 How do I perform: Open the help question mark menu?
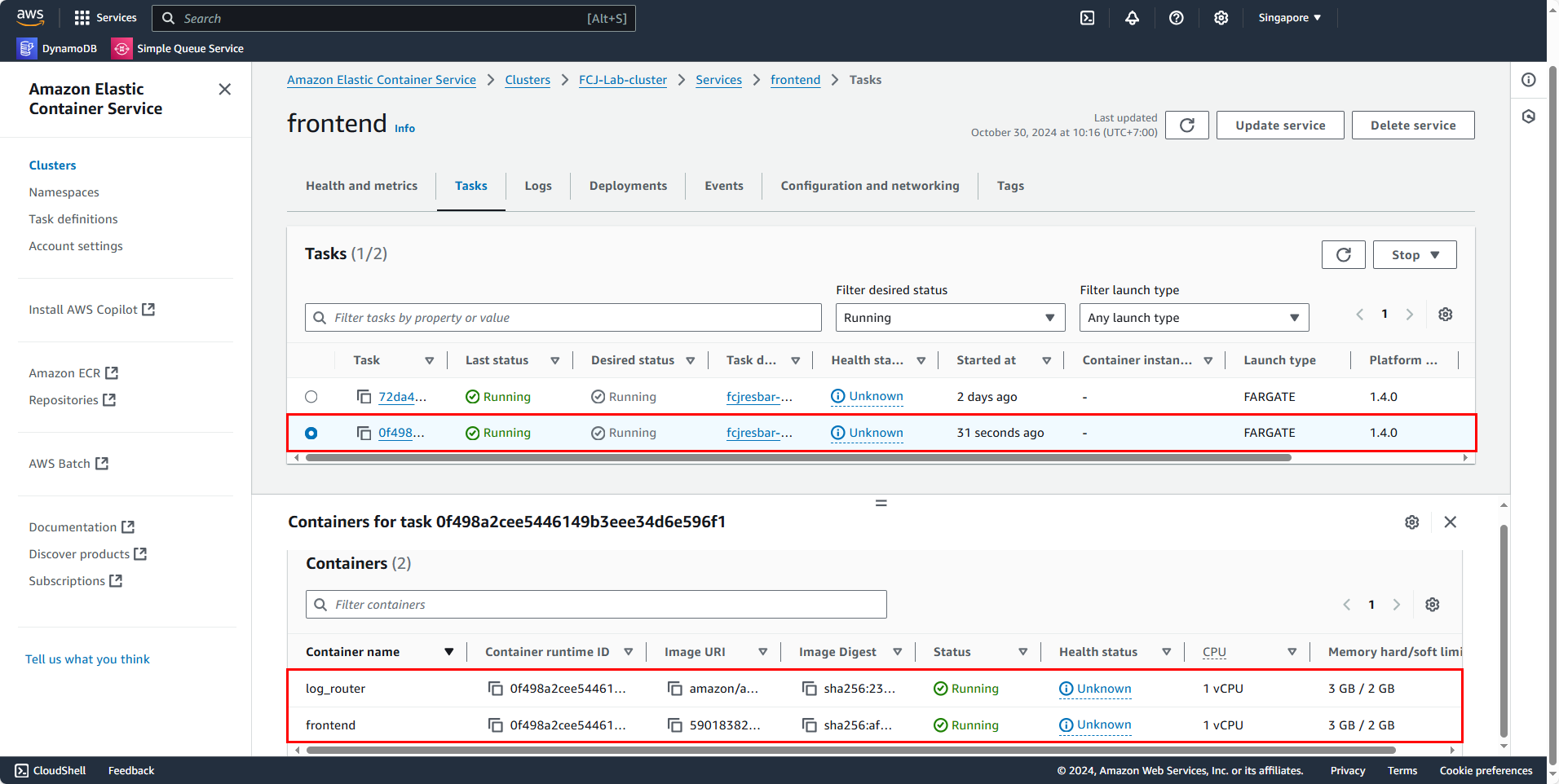[1176, 18]
